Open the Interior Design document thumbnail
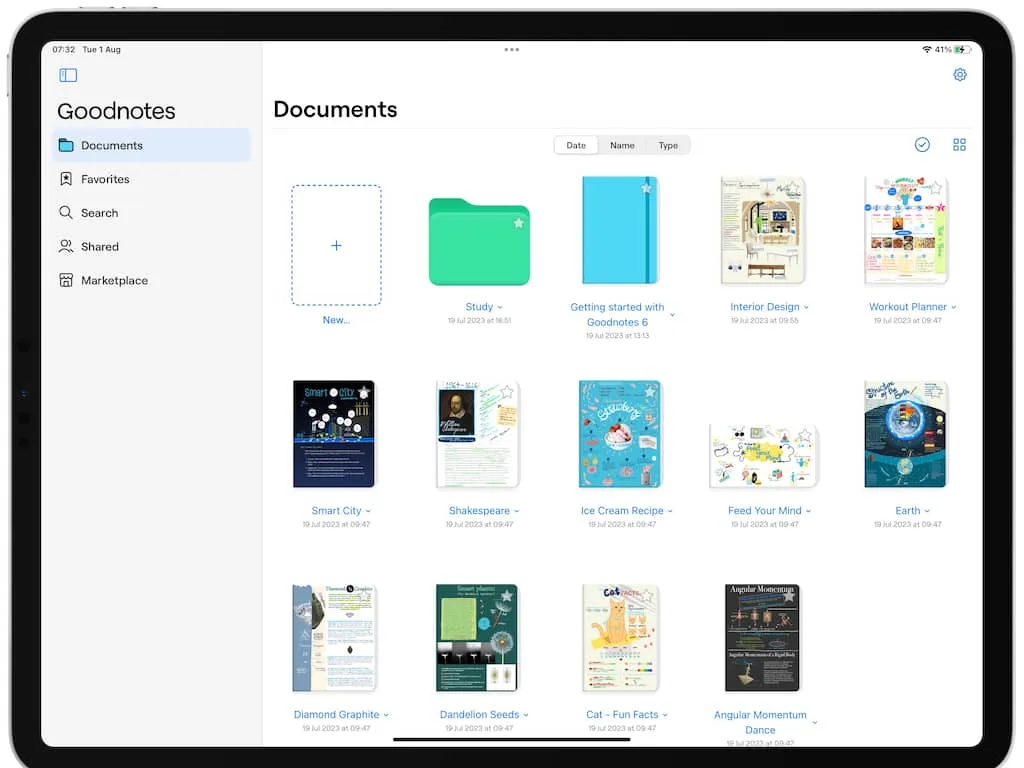The height and width of the screenshot is (768, 1024). point(762,230)
